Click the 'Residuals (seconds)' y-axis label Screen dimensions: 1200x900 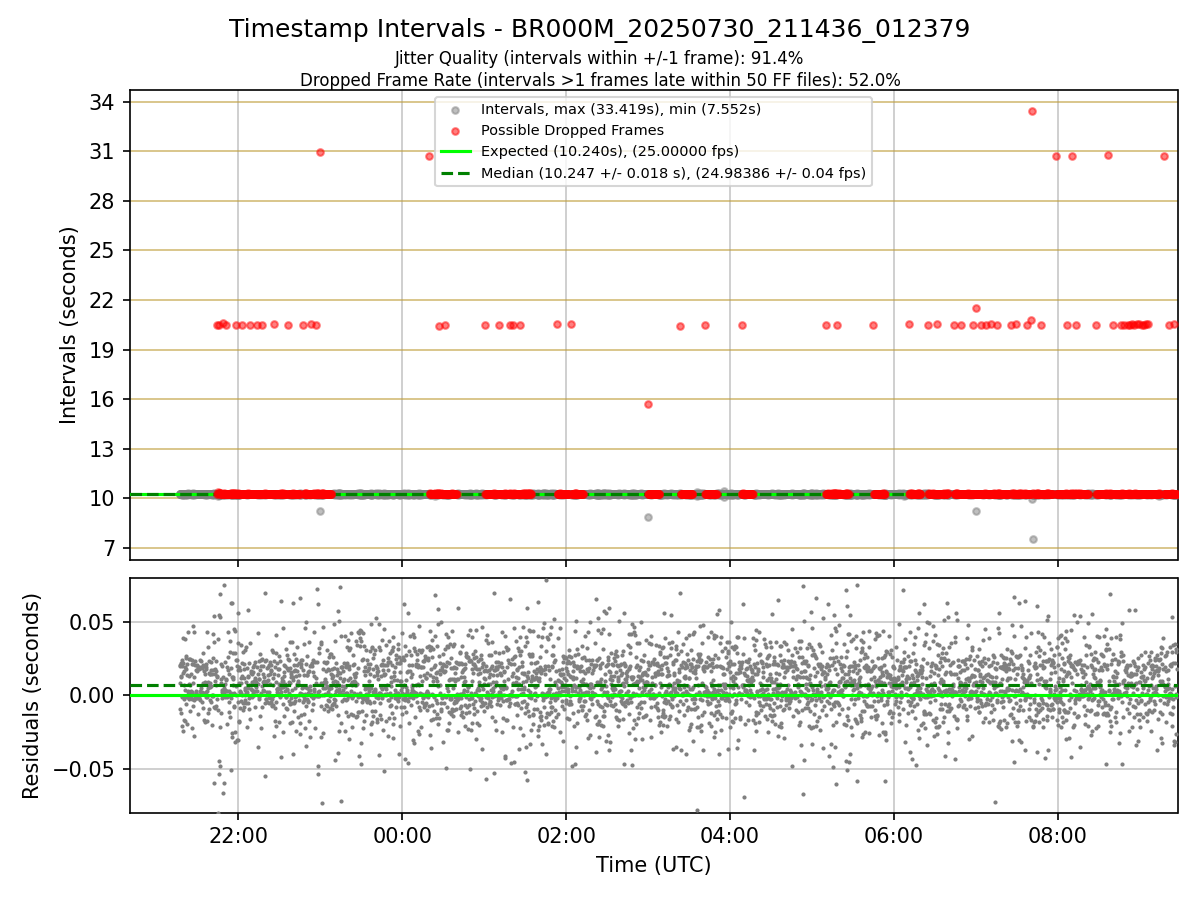click(x=32, y=696)
